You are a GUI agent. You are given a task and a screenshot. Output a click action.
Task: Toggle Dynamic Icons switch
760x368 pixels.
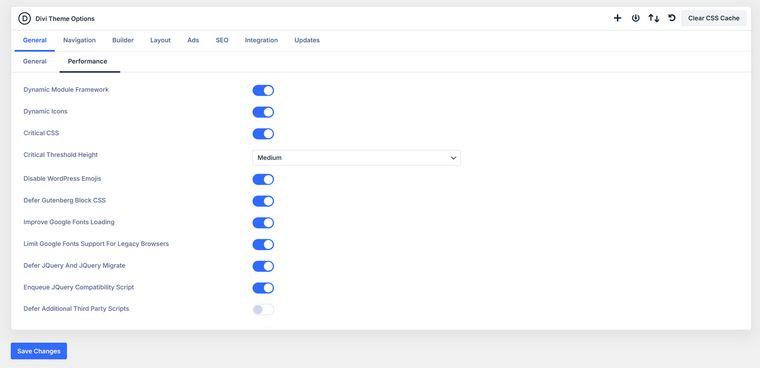[263, 112]
